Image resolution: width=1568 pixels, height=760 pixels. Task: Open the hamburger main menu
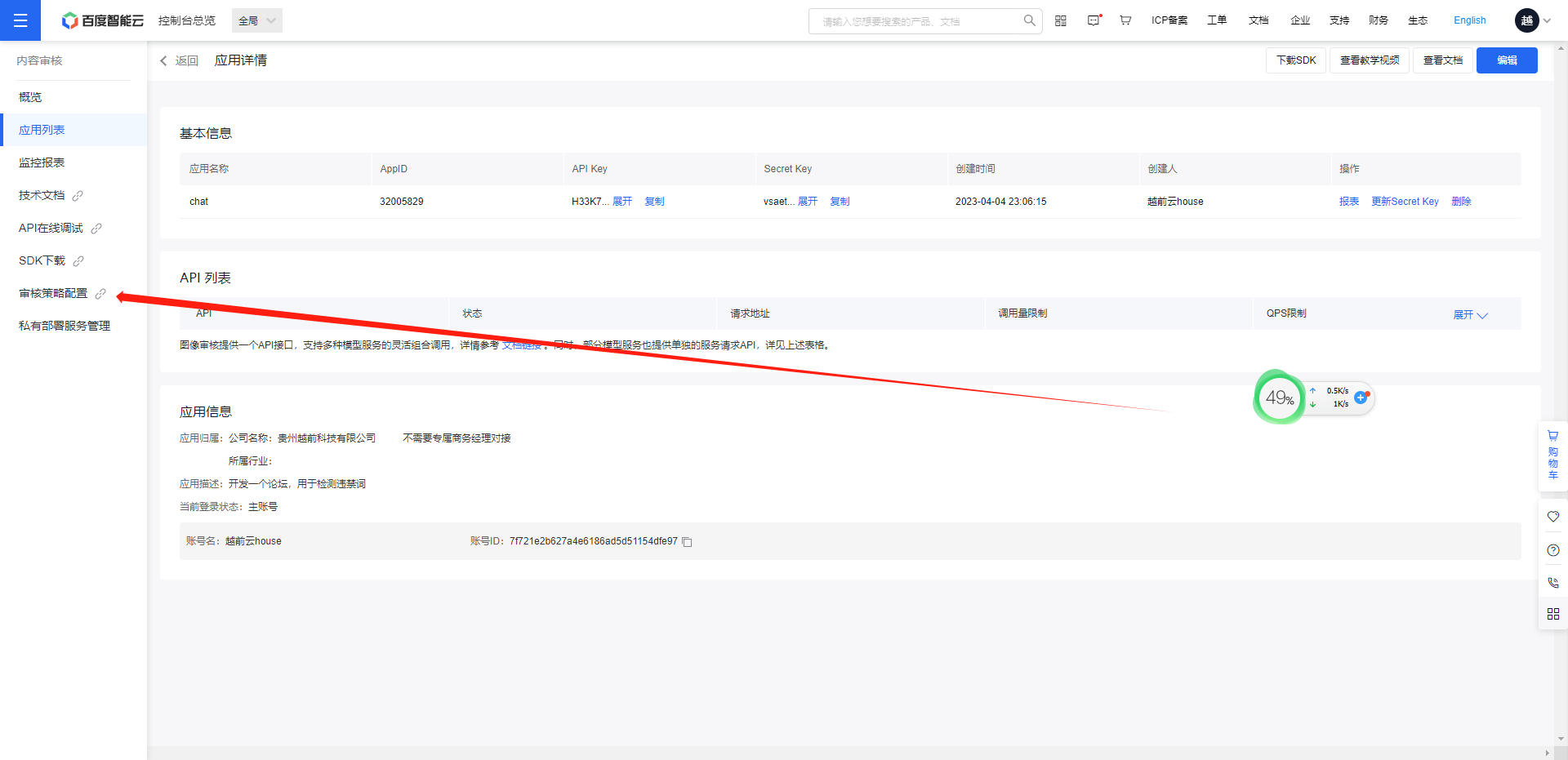pyautogui.click(x=20, y=20)
